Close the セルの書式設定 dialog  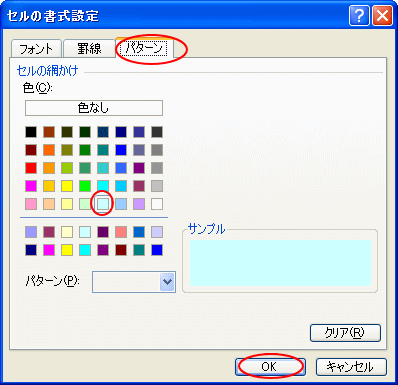point(382,16)
